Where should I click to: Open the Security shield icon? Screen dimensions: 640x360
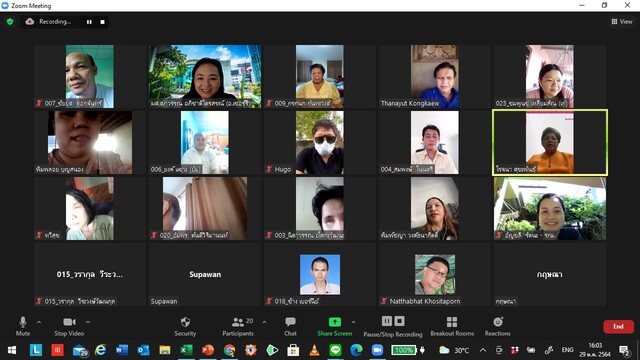point(185,322)
